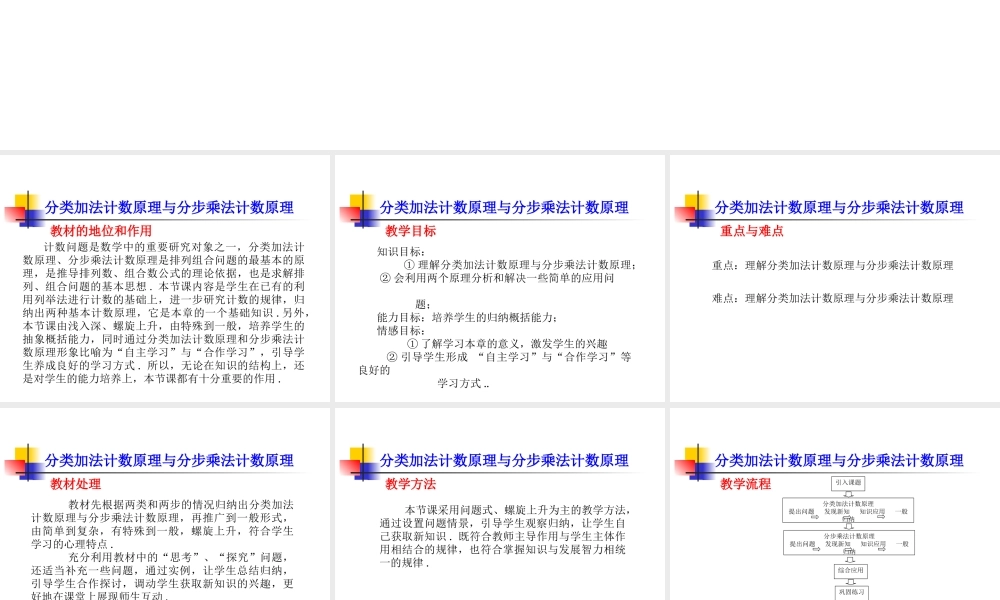Screen dimensions: 1000x600
Task: Open the slide titled 教材的地位和作用
Action: pyautogui.click(x=165, y=279)
